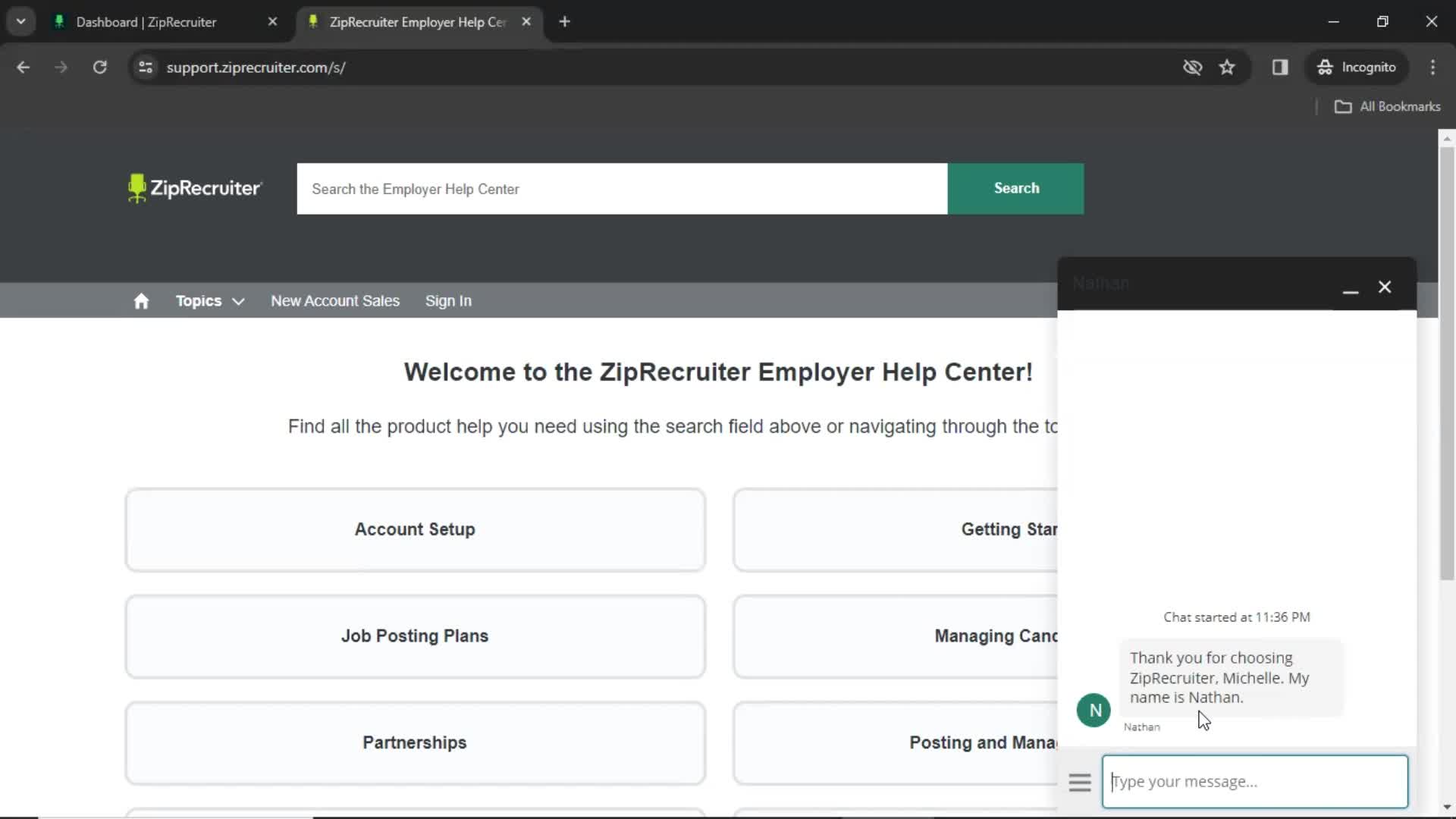Go forward in browser history

(61, 67)
